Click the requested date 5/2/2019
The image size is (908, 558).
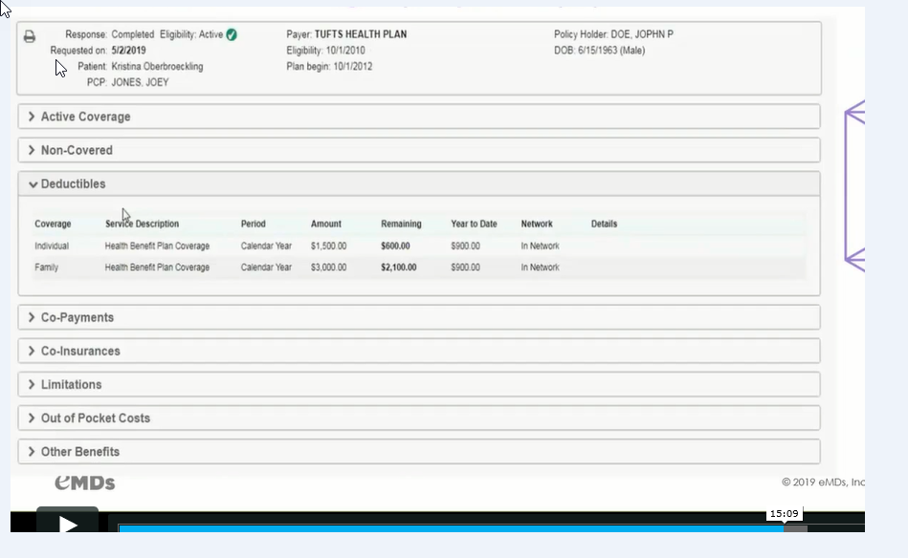click(x=129, y=50)
